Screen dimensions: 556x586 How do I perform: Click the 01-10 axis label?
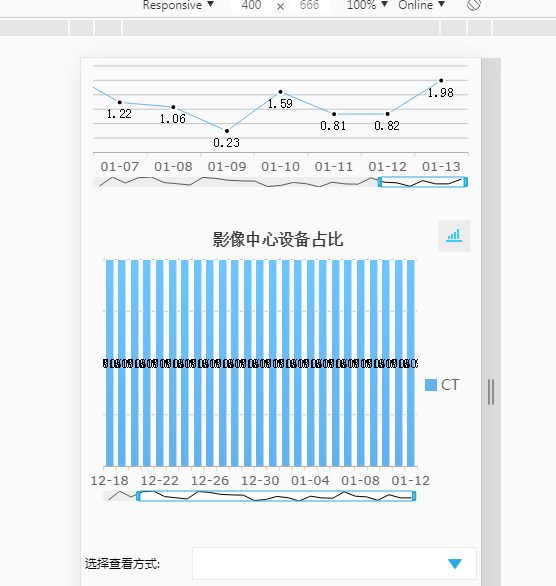(x=280, y=167)
